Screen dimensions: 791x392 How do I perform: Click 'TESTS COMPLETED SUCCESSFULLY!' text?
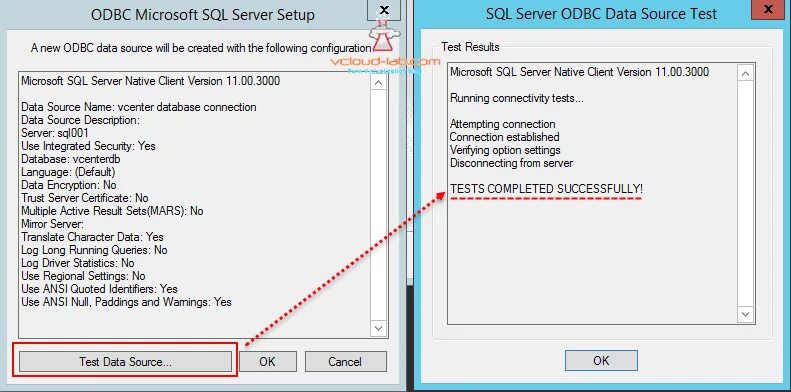point(546,189)
